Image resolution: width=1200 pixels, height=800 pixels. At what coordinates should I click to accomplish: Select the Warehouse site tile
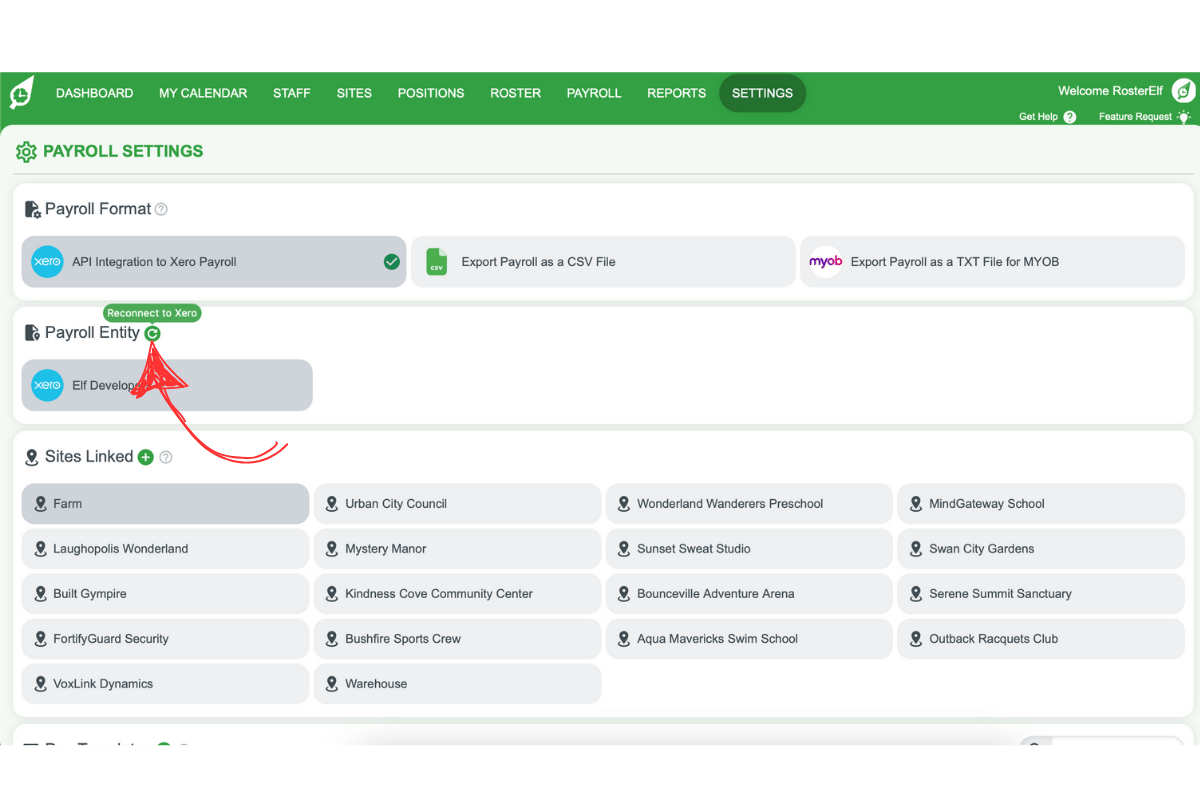click(457, 683)
